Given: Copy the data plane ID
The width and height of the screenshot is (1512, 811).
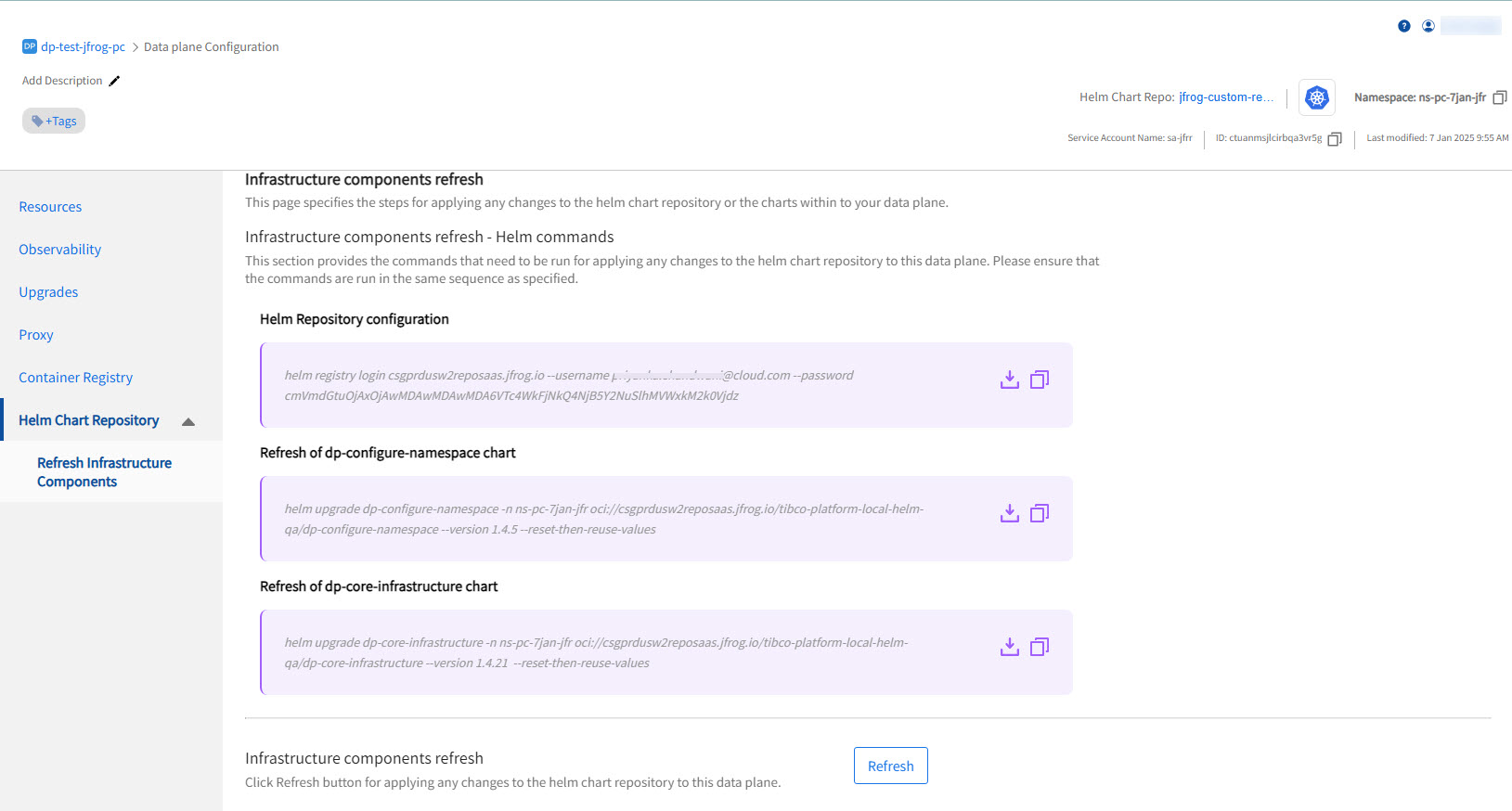Looking at the screenshot, I should 1335,139.
